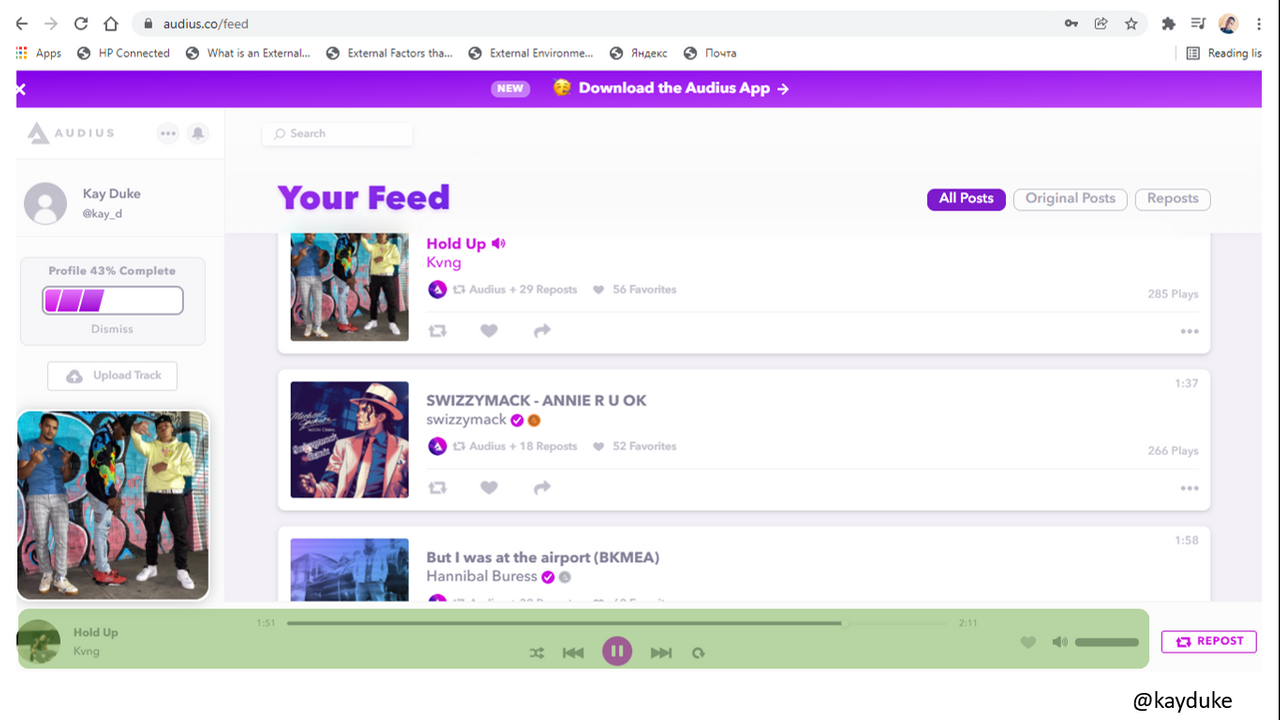Open swizzymack artist link
The height and width of the screenshot is (720, 1280).
466,420
